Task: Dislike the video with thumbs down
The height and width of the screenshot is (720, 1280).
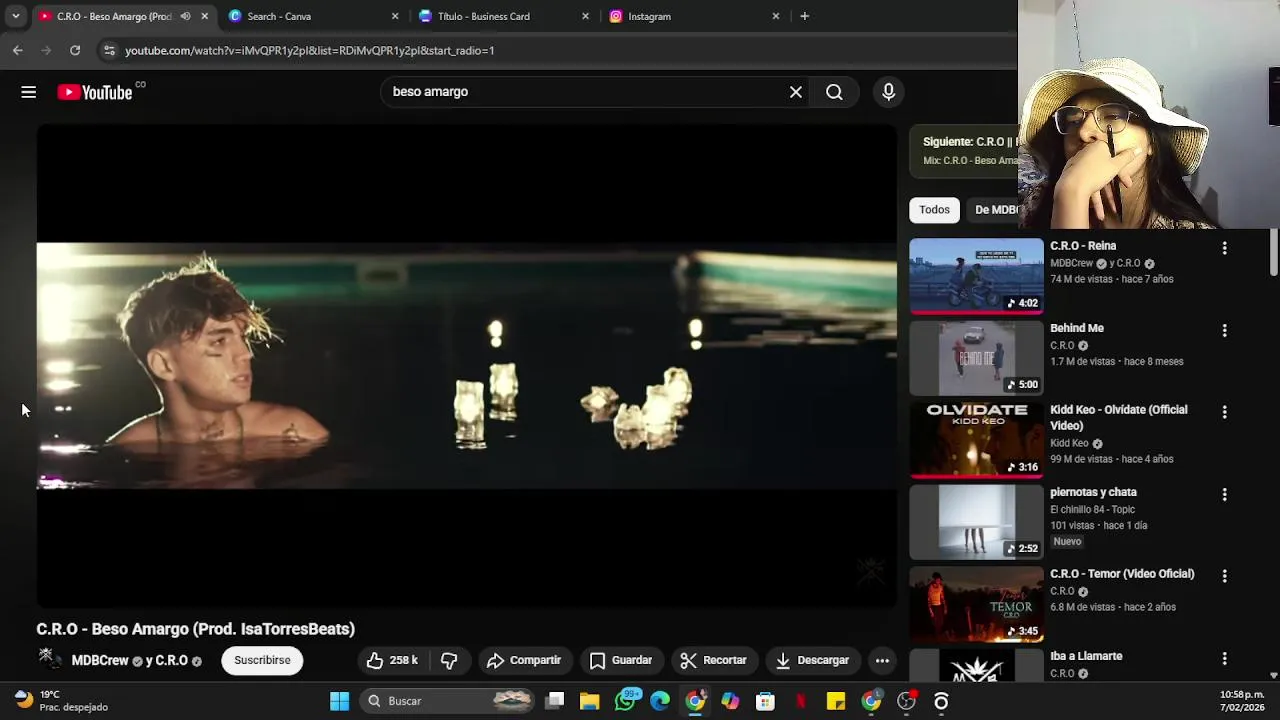Action: [x=449, y=660]
